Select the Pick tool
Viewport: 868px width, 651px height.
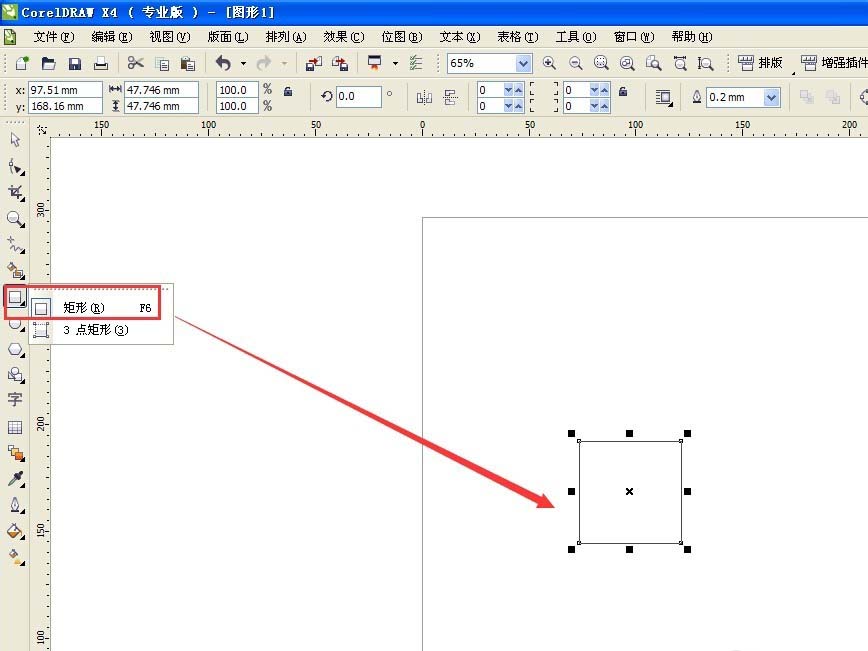[x=14, y=140]
